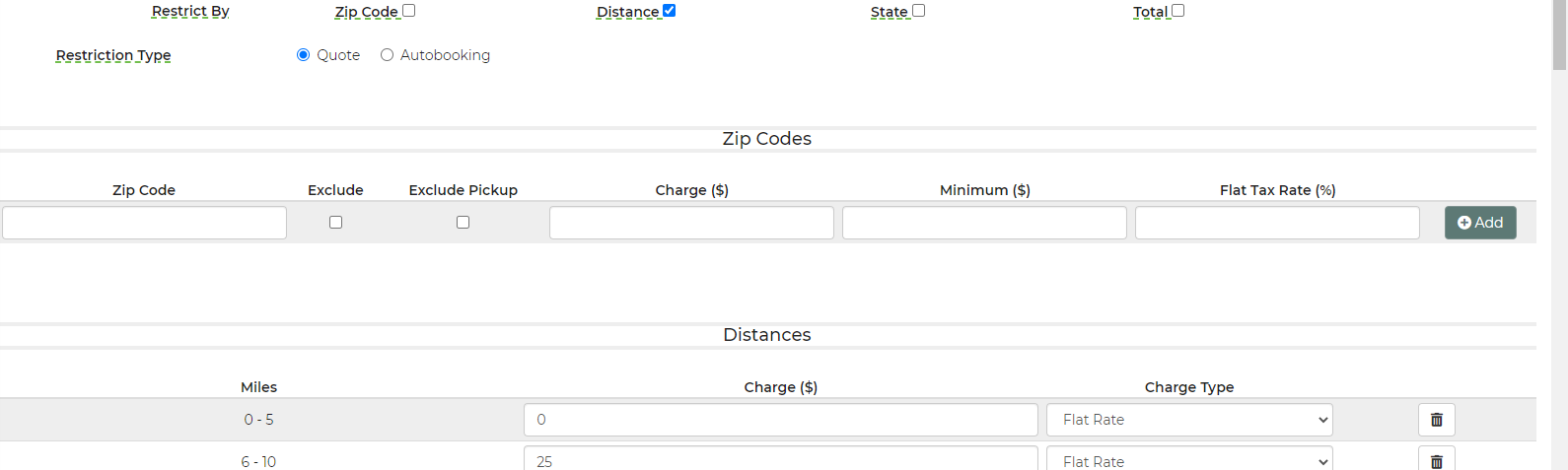Check the State restriction checkbox
1568x470 pixels.
[x=918, y=11]
